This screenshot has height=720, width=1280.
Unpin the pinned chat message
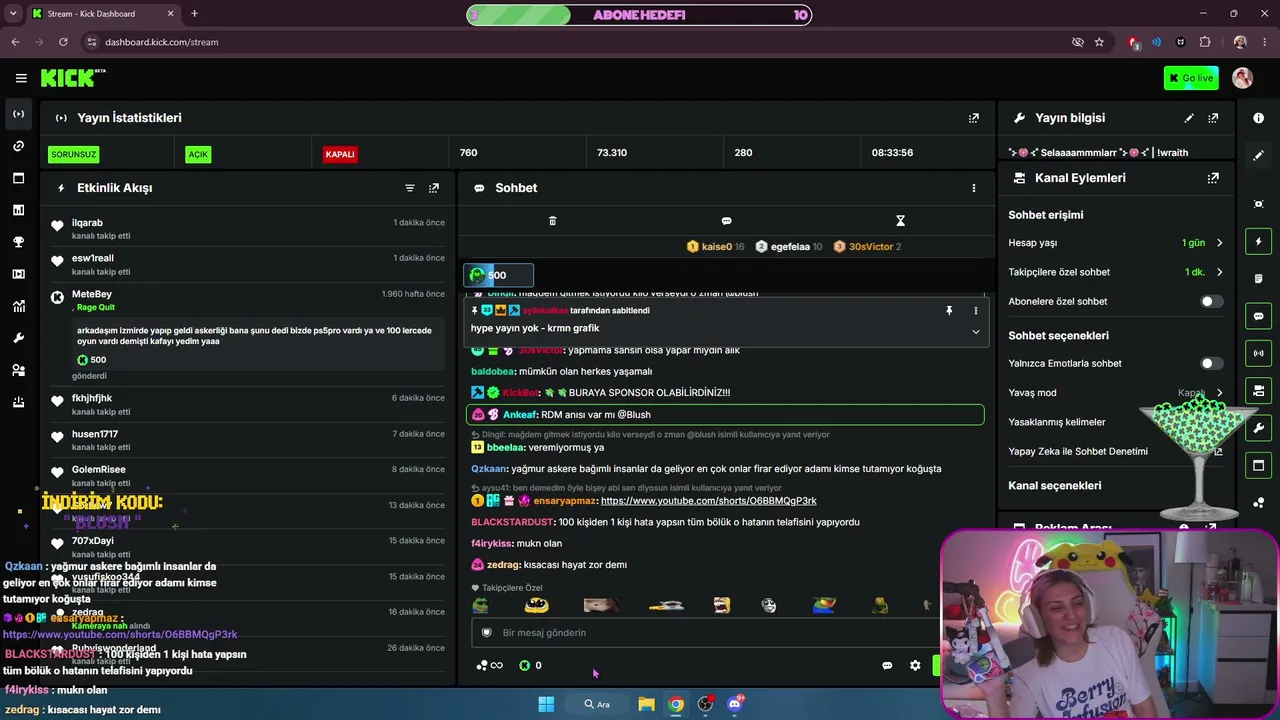949,311
